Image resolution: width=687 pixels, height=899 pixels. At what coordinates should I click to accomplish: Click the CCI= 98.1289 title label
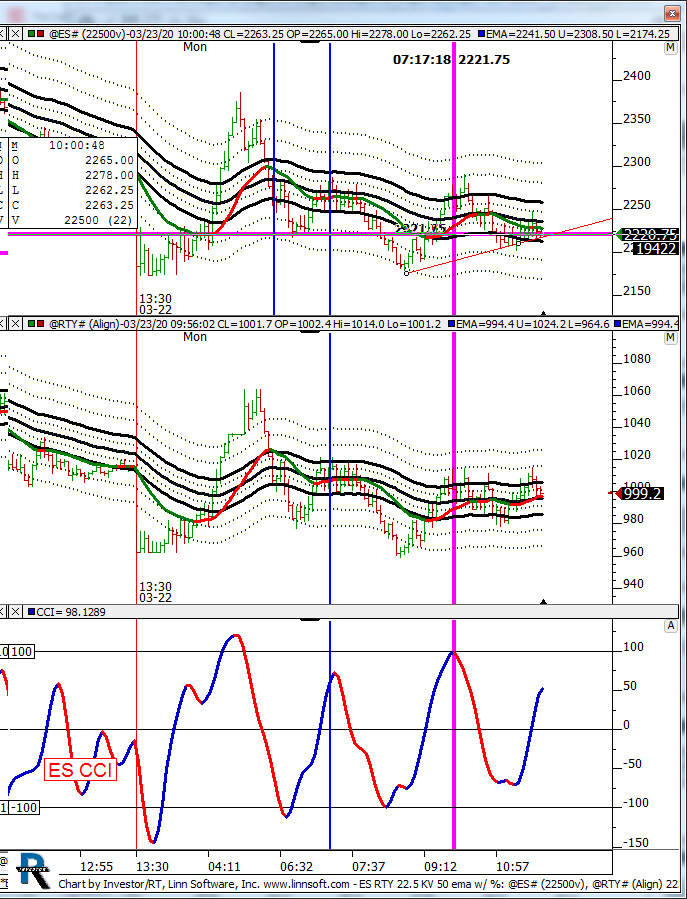72,611
